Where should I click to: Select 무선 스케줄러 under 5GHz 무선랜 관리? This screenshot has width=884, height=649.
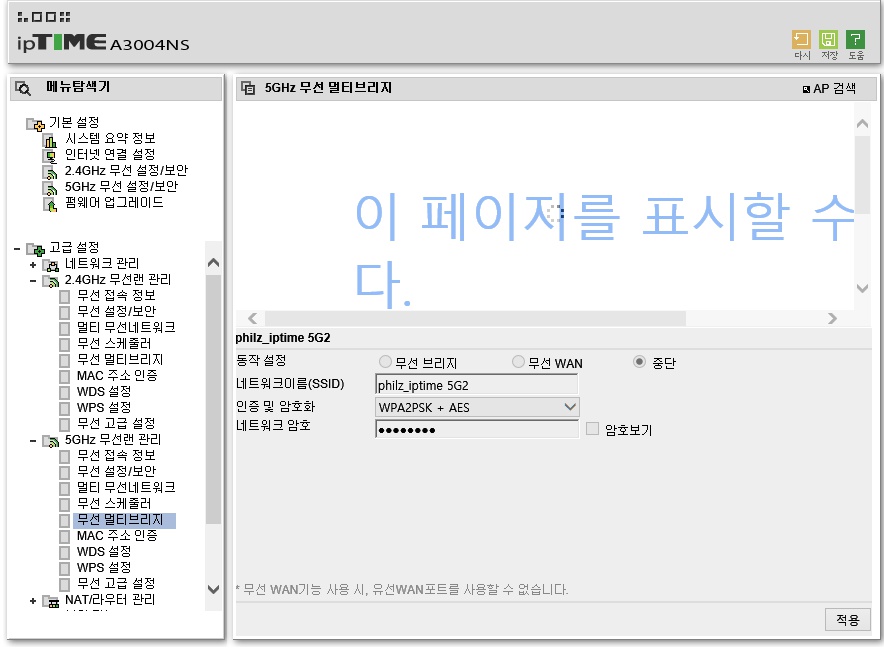pos(114,503)
